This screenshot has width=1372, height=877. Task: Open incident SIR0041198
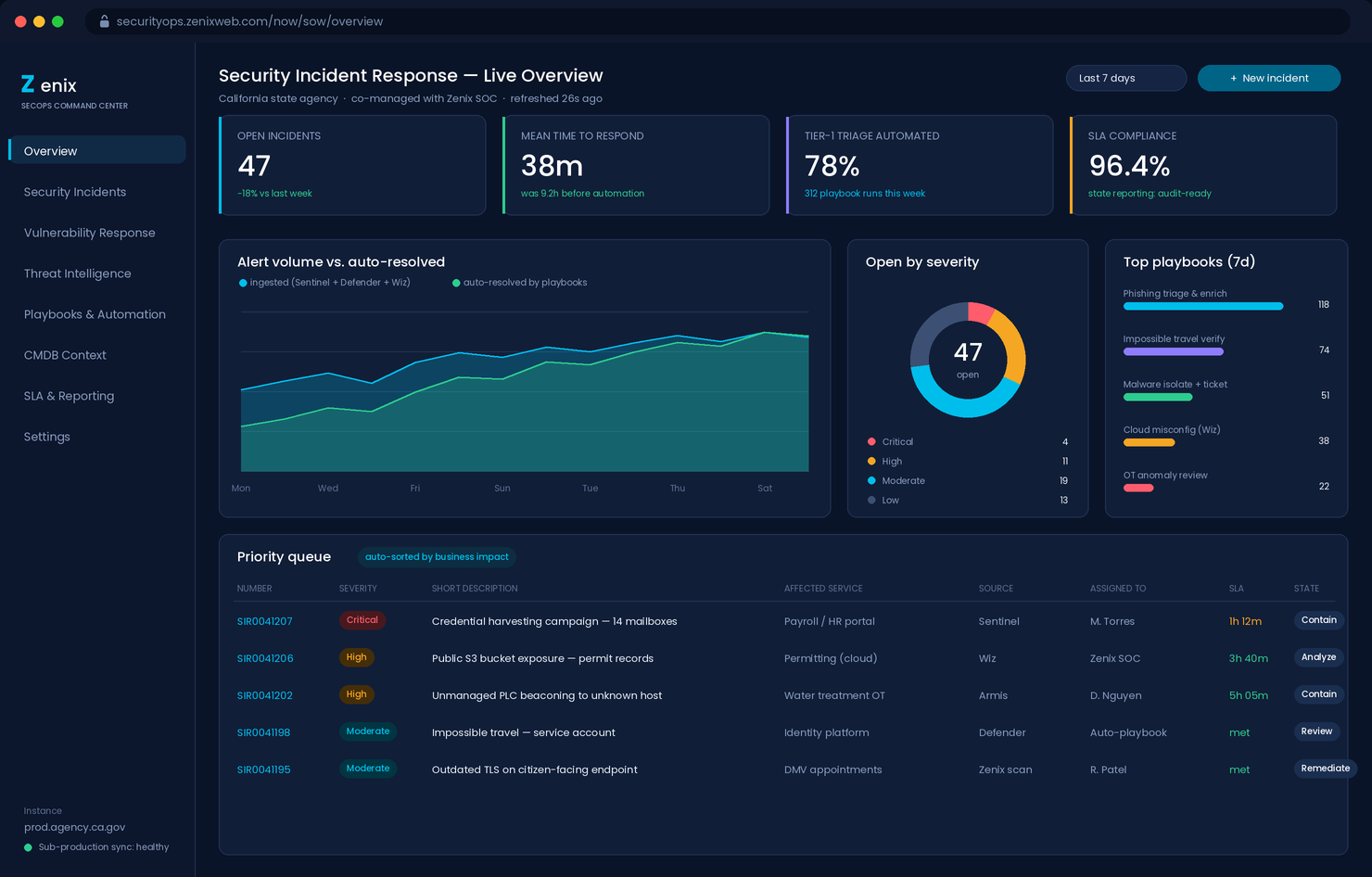pyautogui.click(x=264, y=732)
